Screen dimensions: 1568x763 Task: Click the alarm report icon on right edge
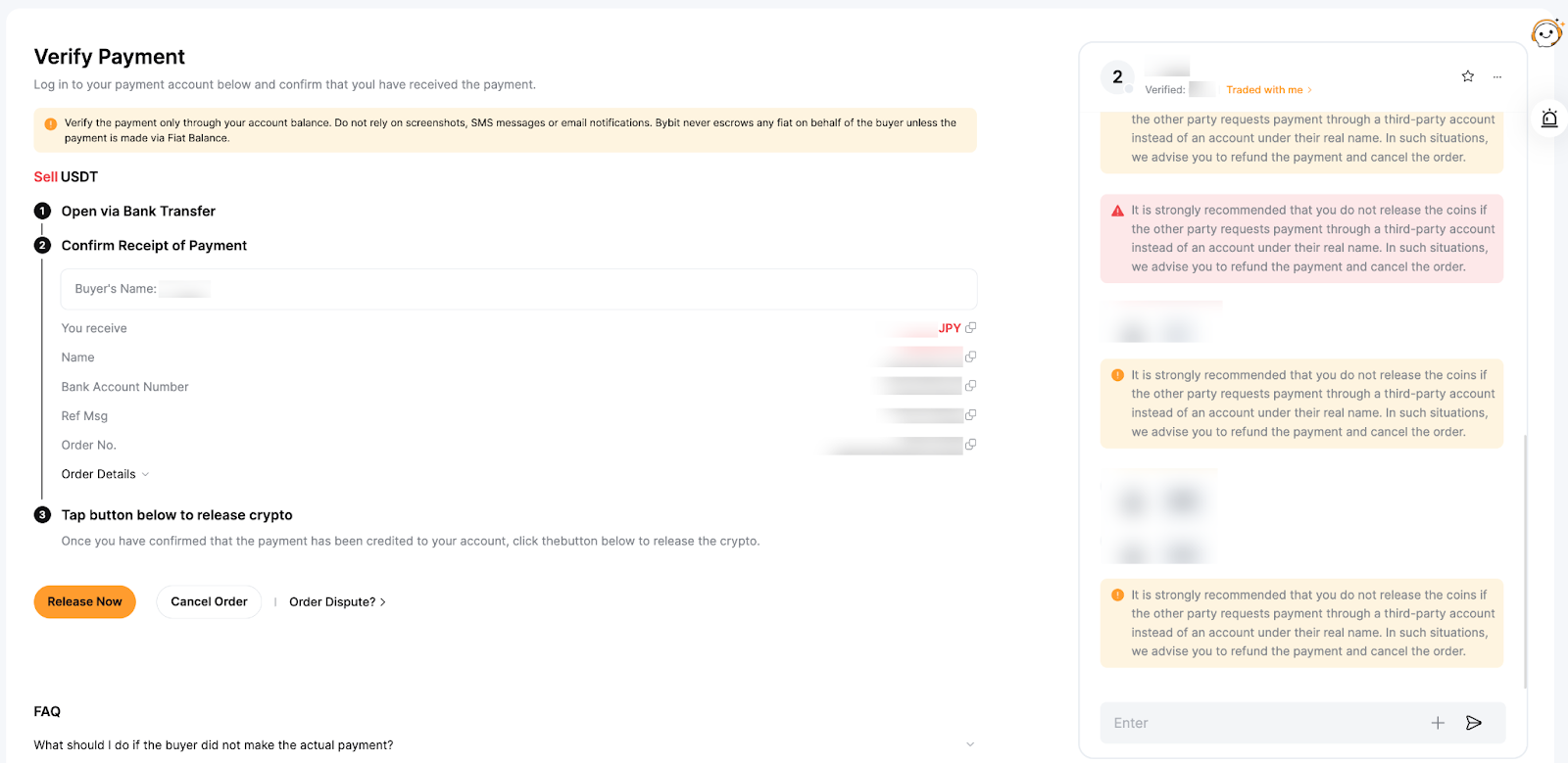(1549, 119)
